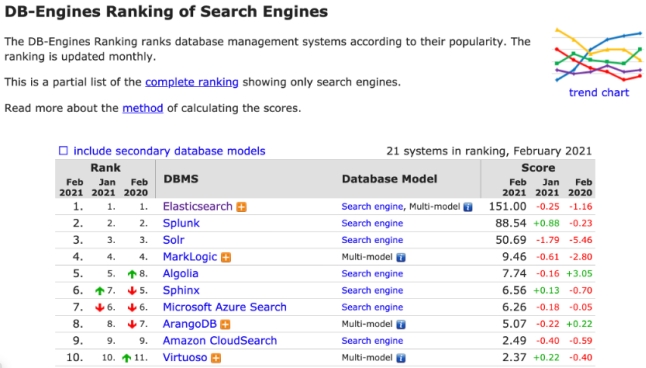Open the Splunk DBMS page
Image resolution: width=646 pixels, height=368 pixels.
coord(181,223)
